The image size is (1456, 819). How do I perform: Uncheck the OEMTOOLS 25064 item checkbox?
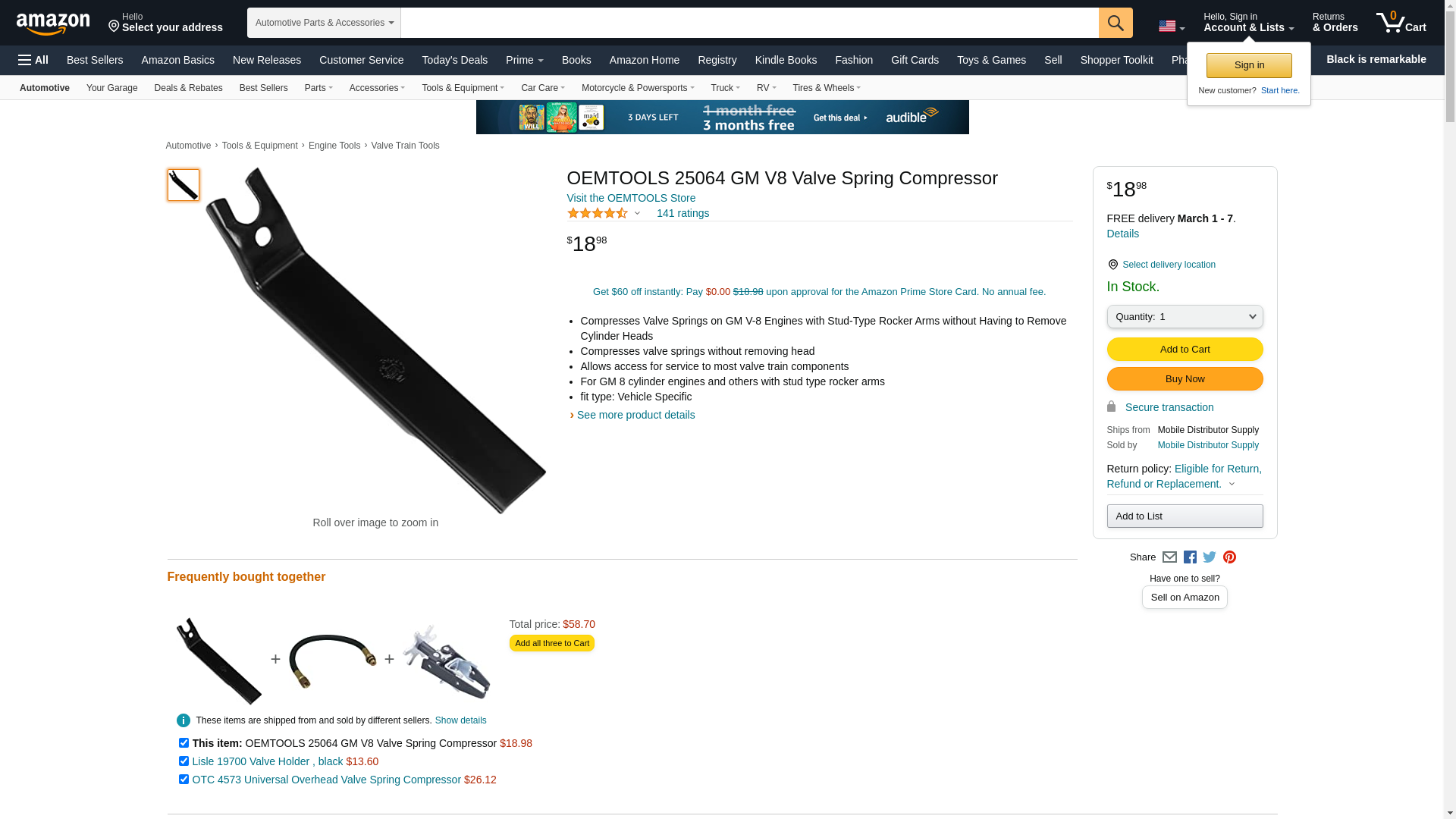click(184, 743)
